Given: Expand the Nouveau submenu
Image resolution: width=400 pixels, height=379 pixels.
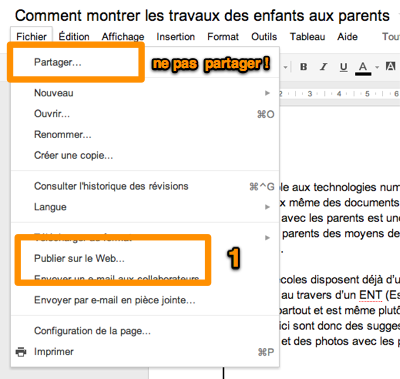Looking at the screenshot, I should 145,93.
